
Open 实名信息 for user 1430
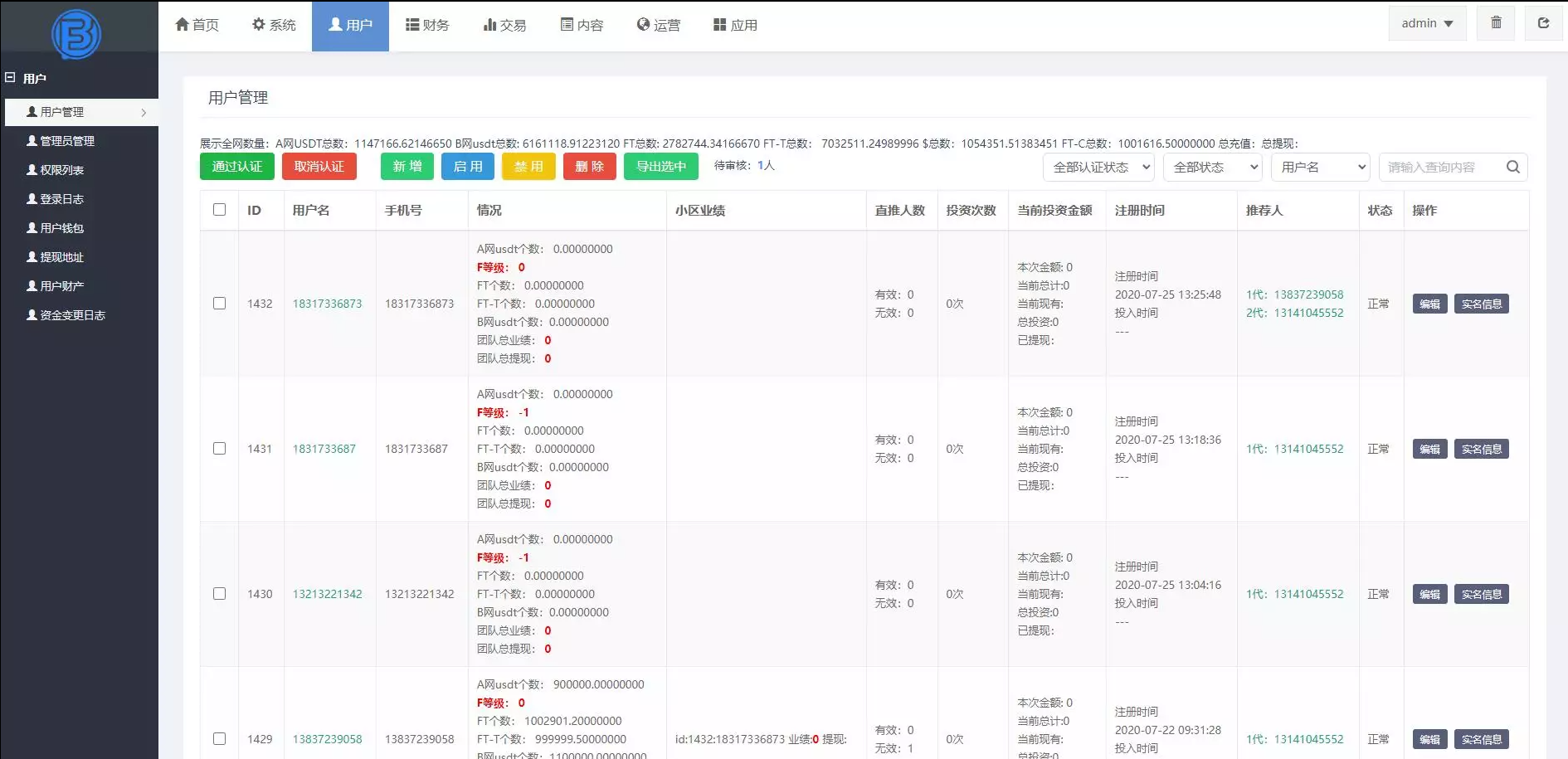1482,594
